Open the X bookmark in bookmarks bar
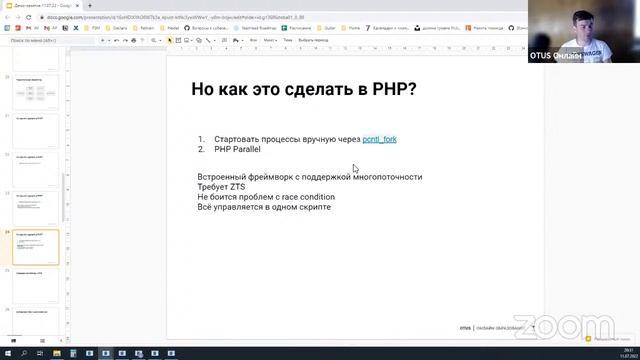 (76, 28)
